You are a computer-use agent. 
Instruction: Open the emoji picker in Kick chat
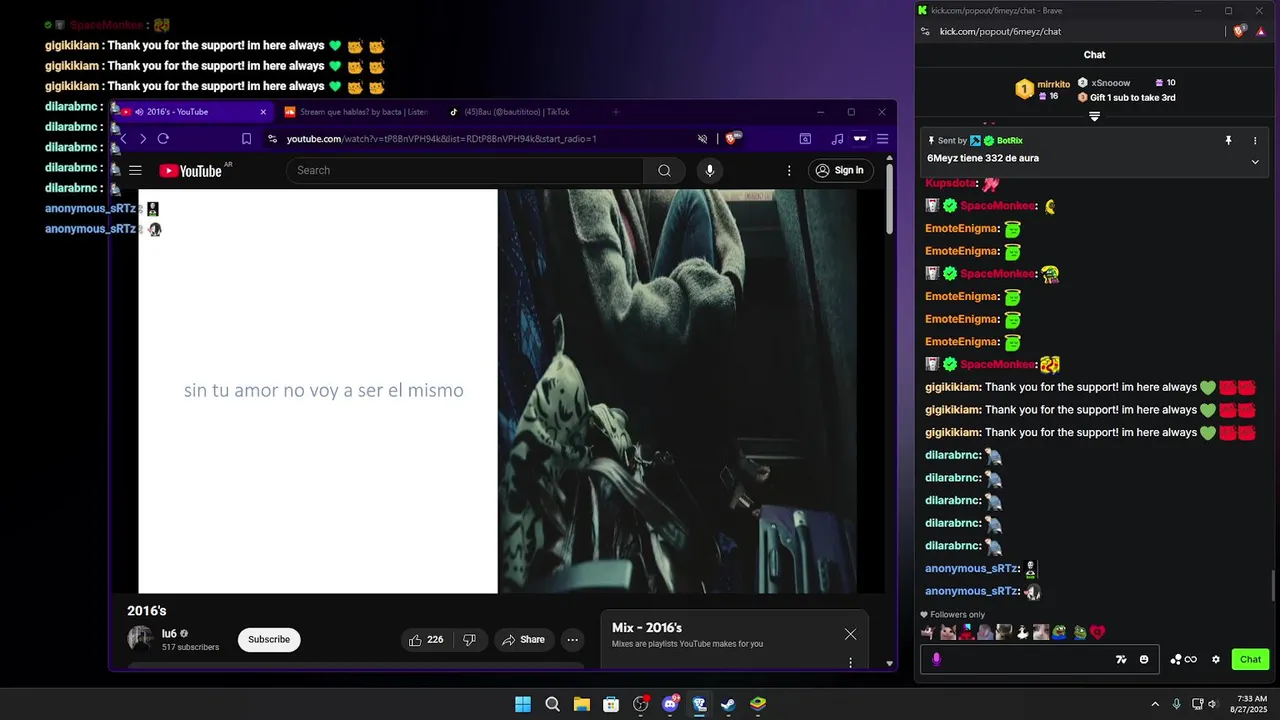coord(1144,659)
